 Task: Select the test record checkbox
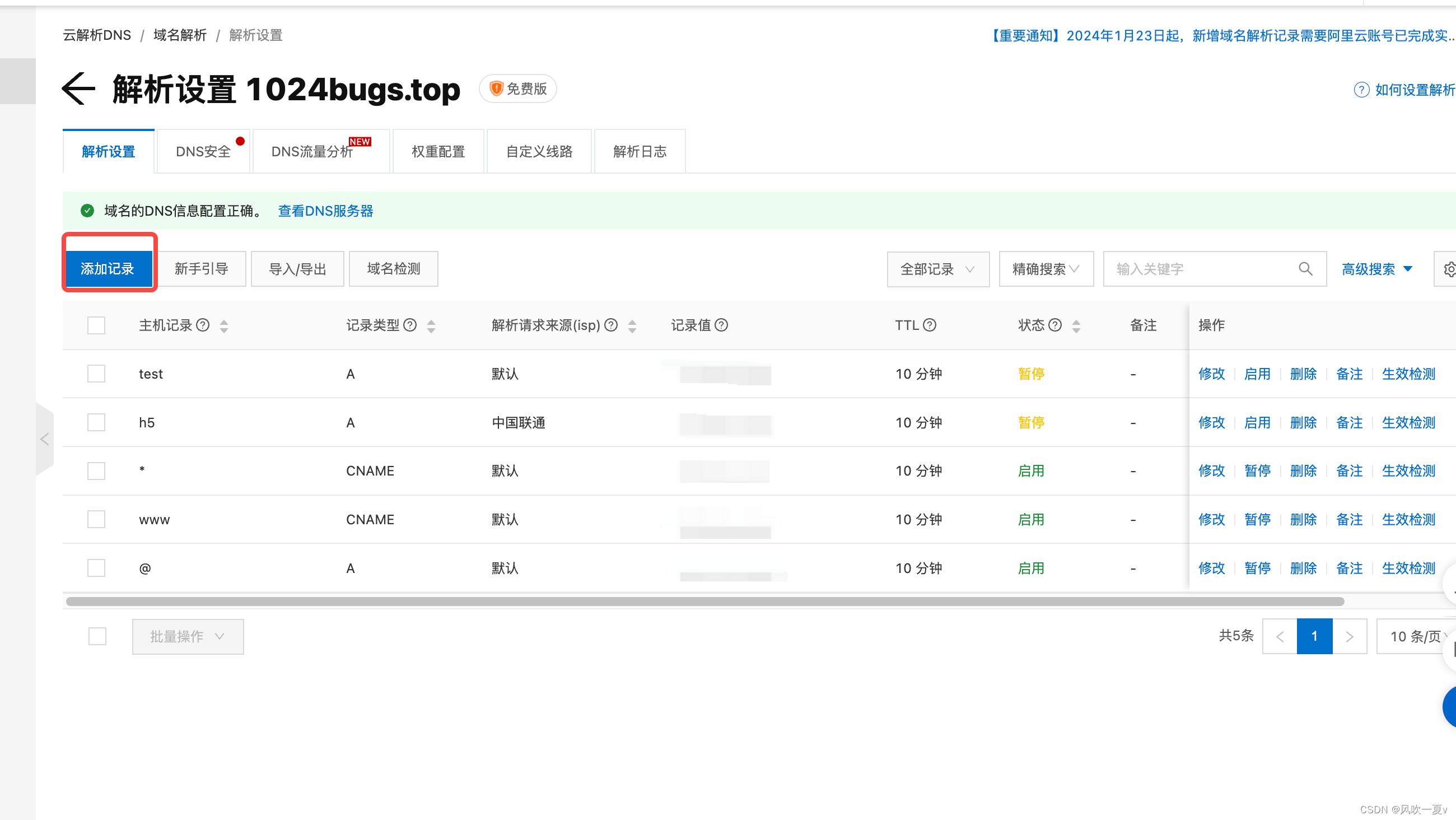(x=96, y=374)
